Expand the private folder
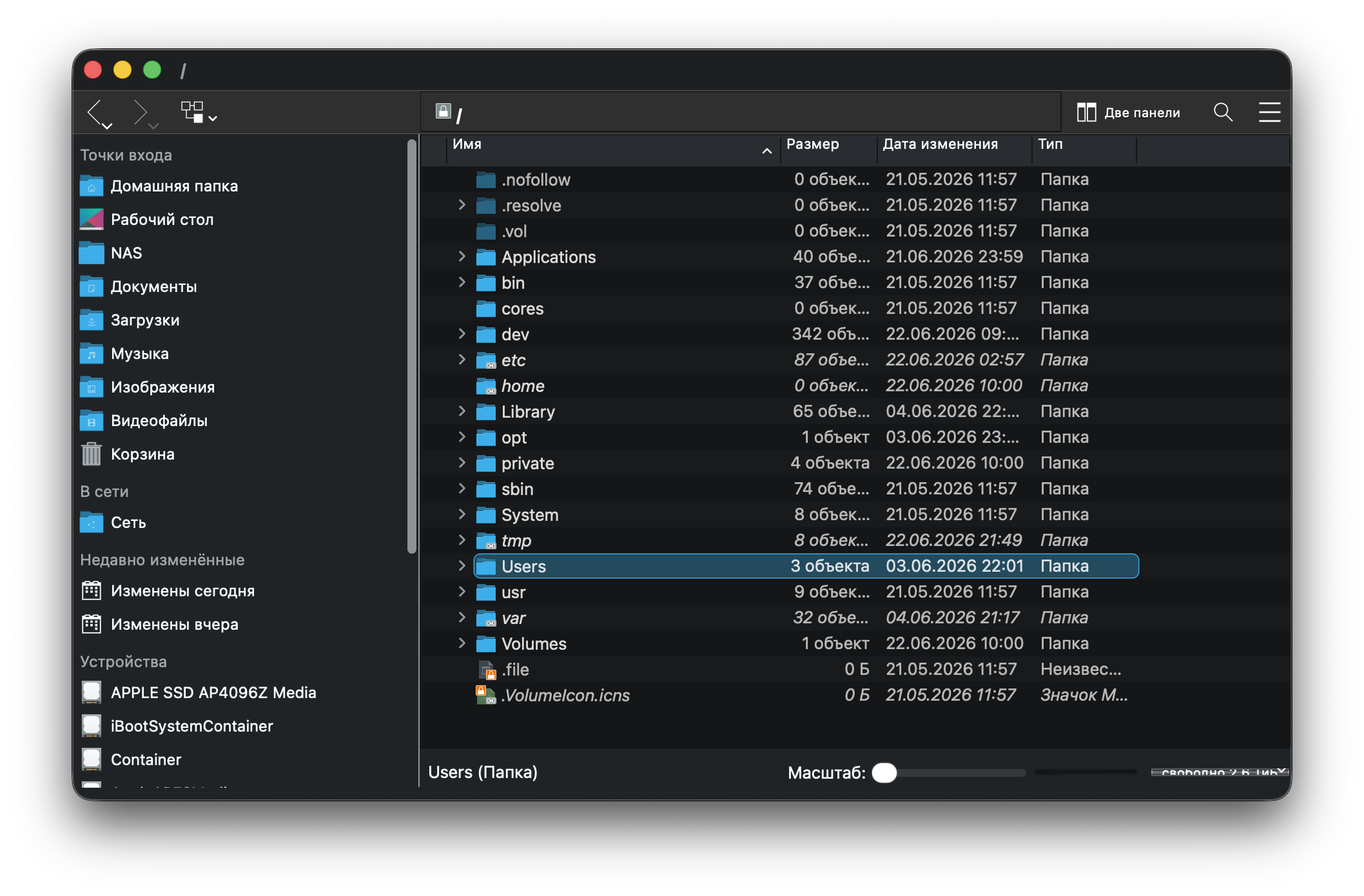1364x896 pixels. coord(462,463)
